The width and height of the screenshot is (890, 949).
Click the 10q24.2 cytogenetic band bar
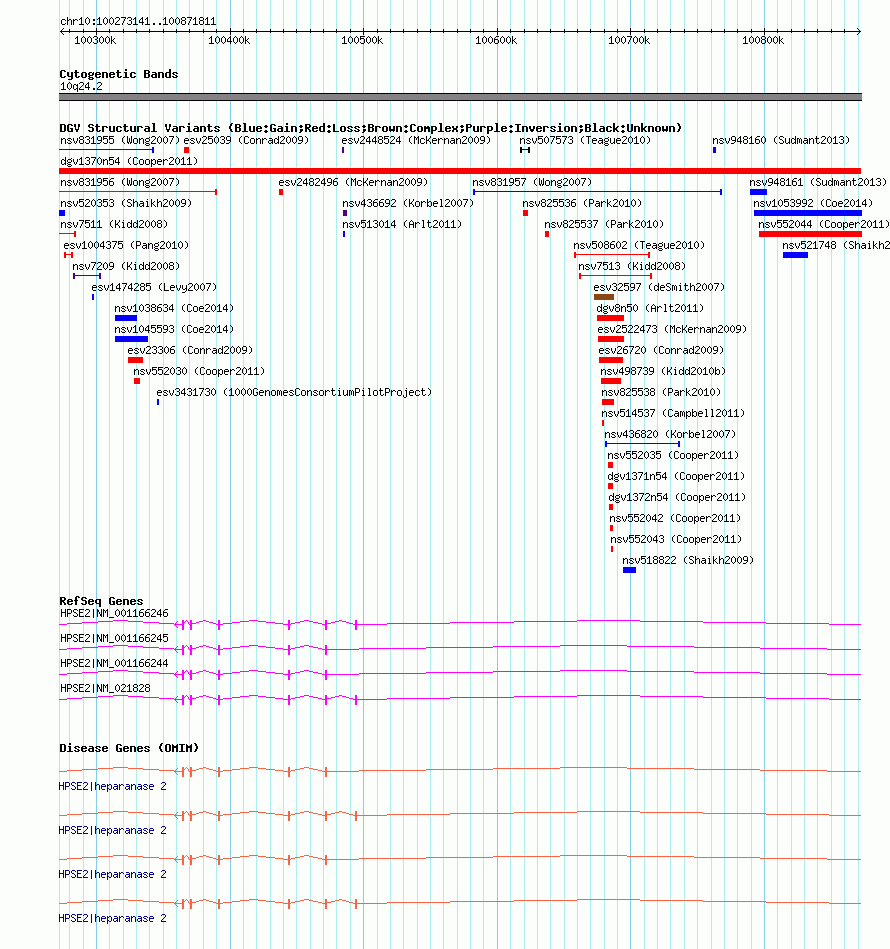(x=460, y=97)
